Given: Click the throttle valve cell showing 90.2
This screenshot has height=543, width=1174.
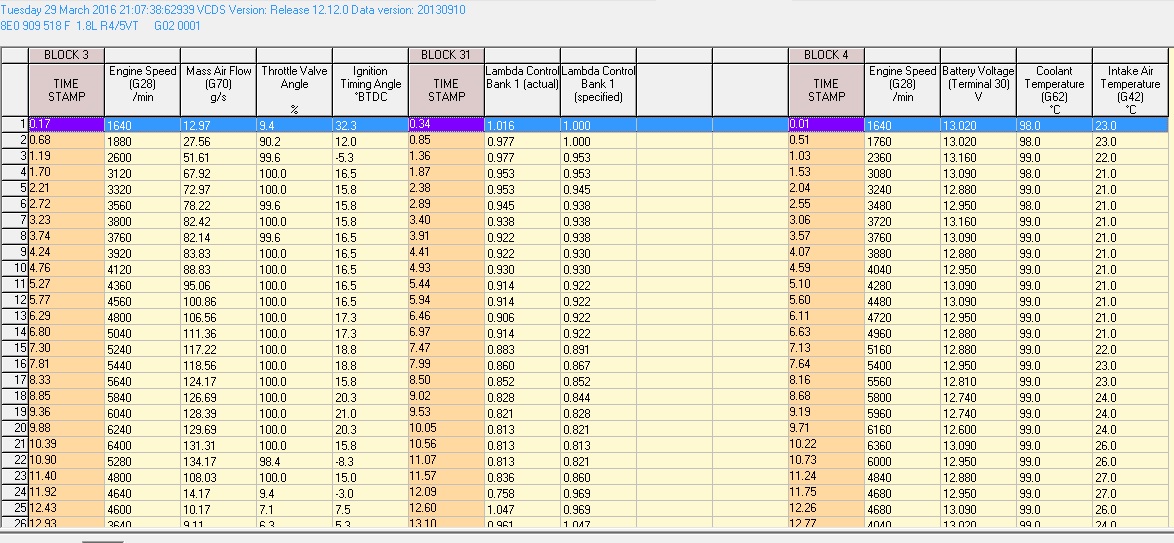Looking at the screenshot, I should pos(294,141).
